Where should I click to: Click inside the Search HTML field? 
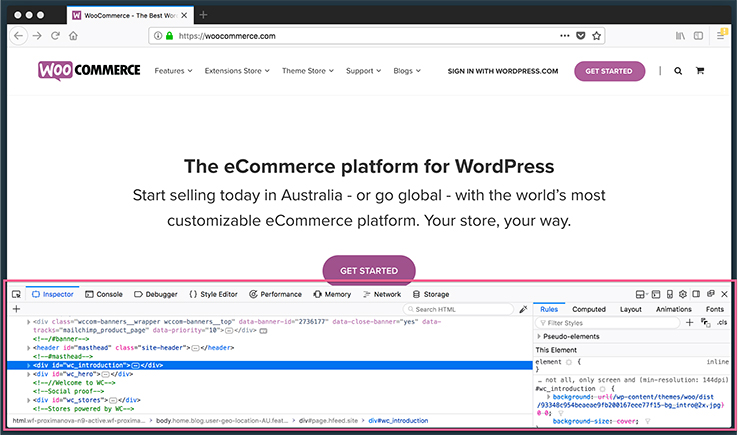(x=458, y=310)
